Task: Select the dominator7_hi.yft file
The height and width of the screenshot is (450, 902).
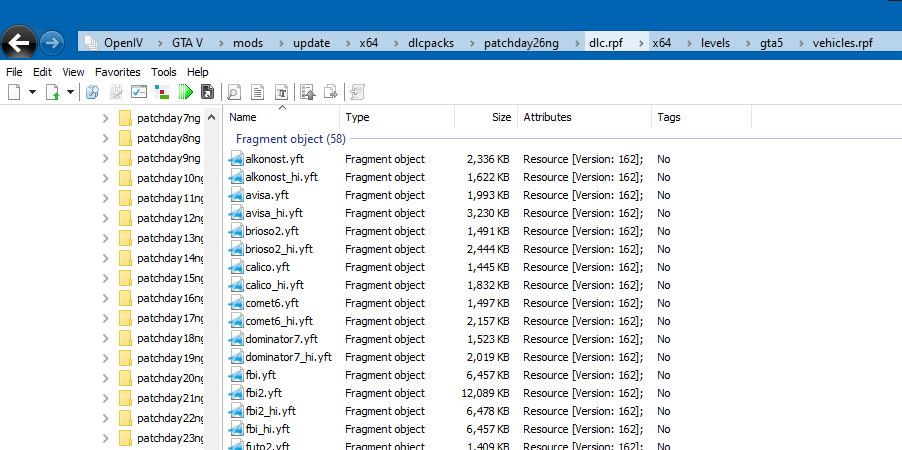Action: coord(288,357)
